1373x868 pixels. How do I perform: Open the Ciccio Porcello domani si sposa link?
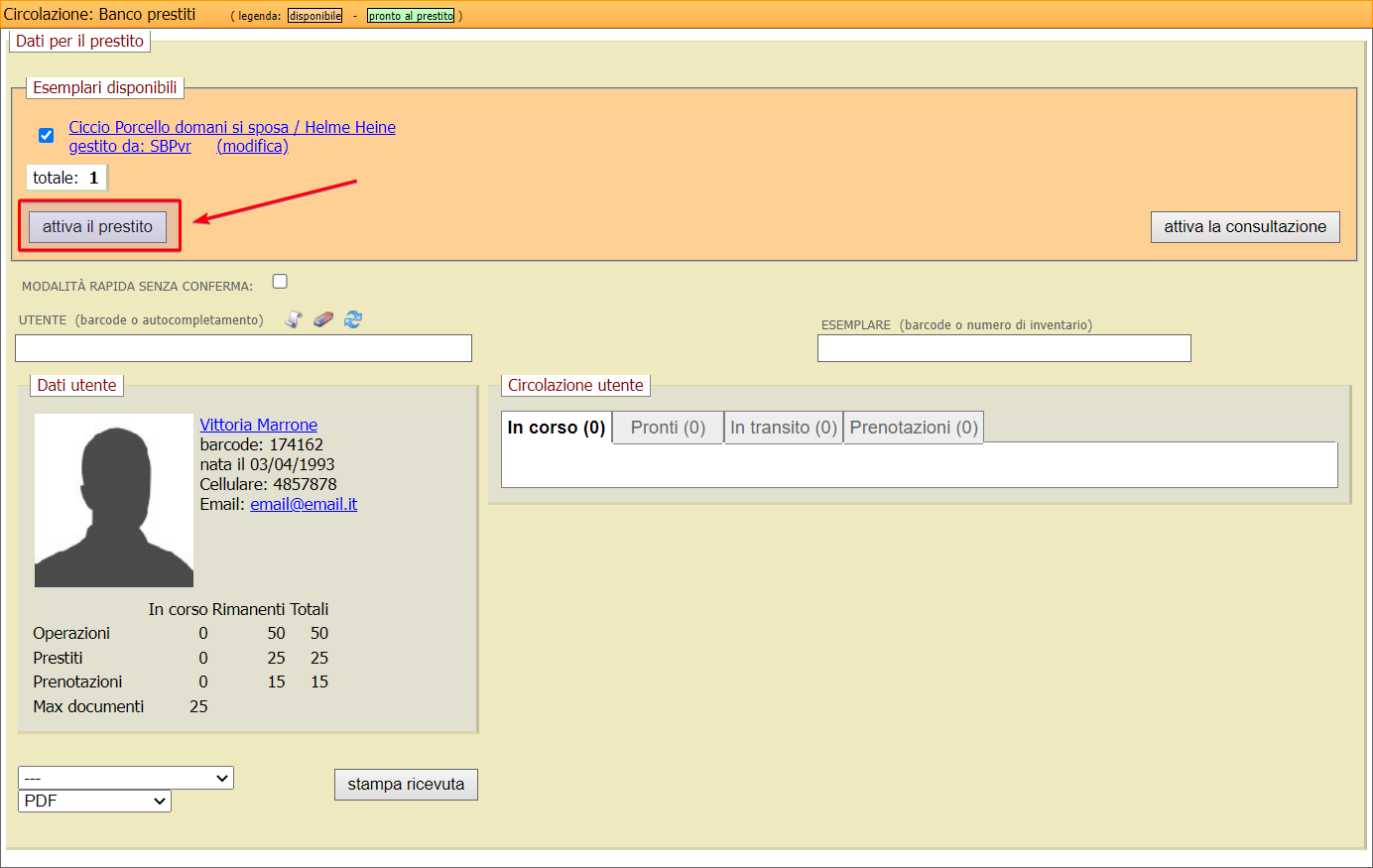(x=231, y=127)
